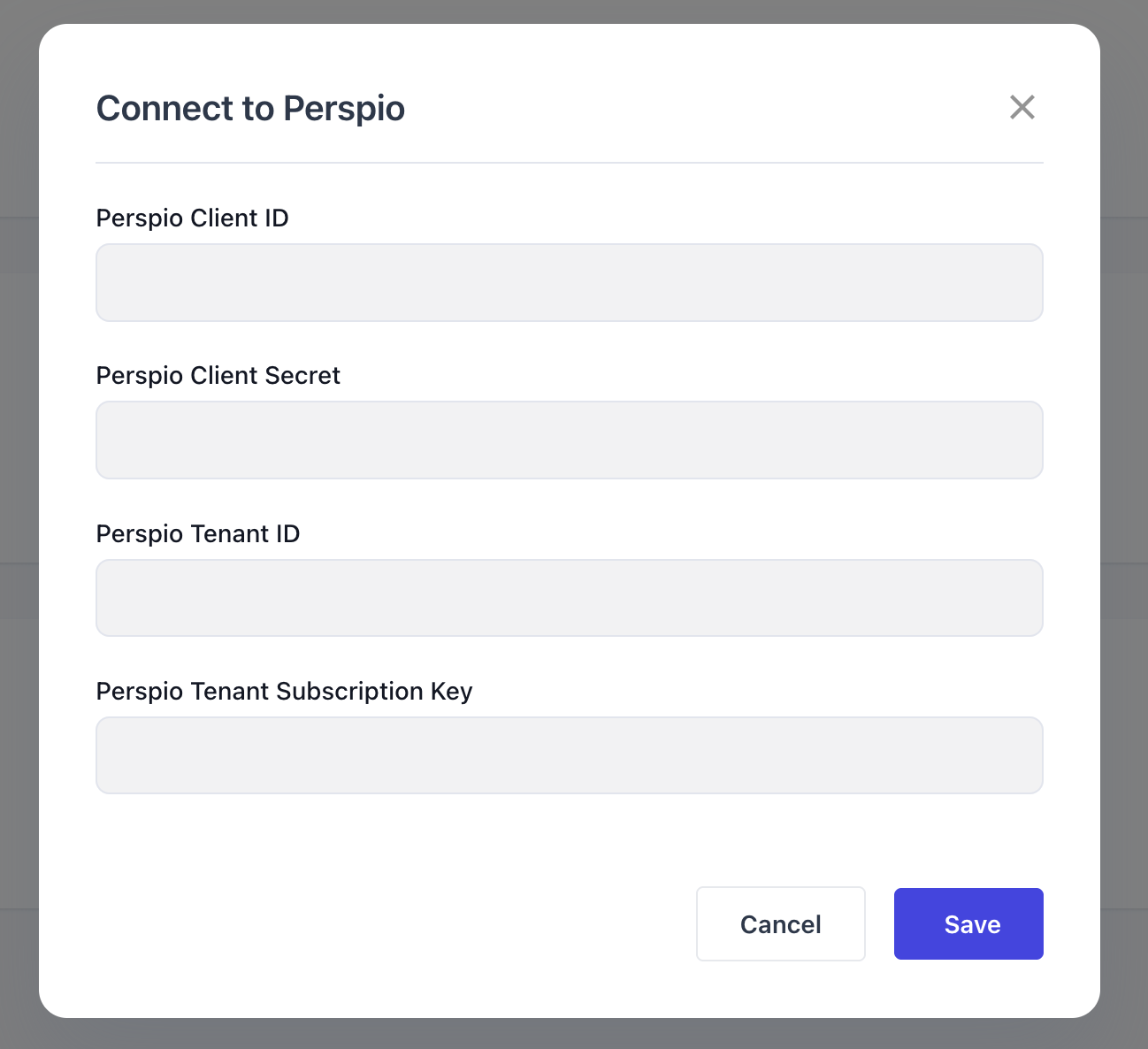Click the "Connect to Perspio" dialog heading

tap(250, 109)
